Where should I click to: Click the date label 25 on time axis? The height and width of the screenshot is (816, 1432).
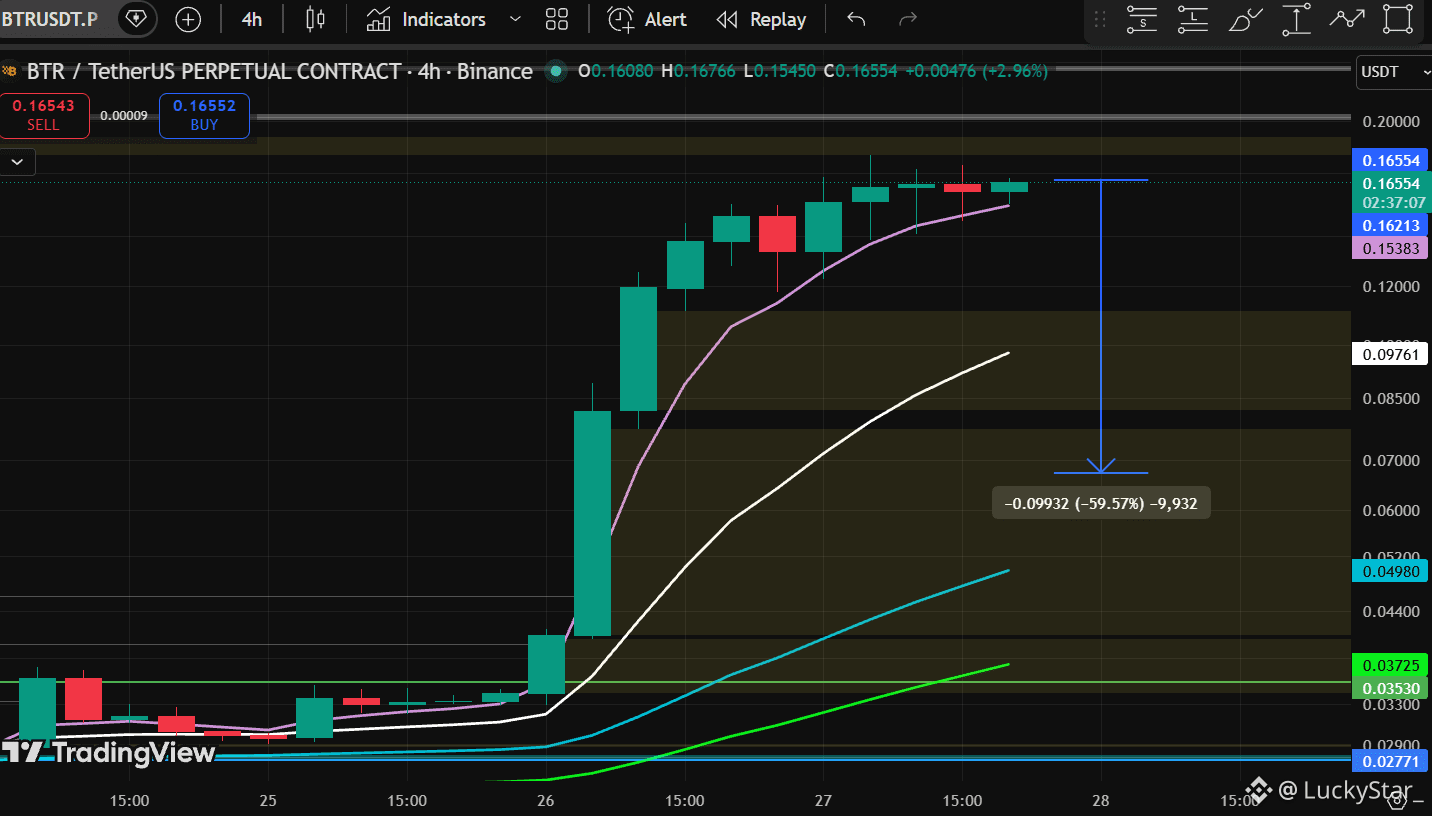[x=267, y=801]
